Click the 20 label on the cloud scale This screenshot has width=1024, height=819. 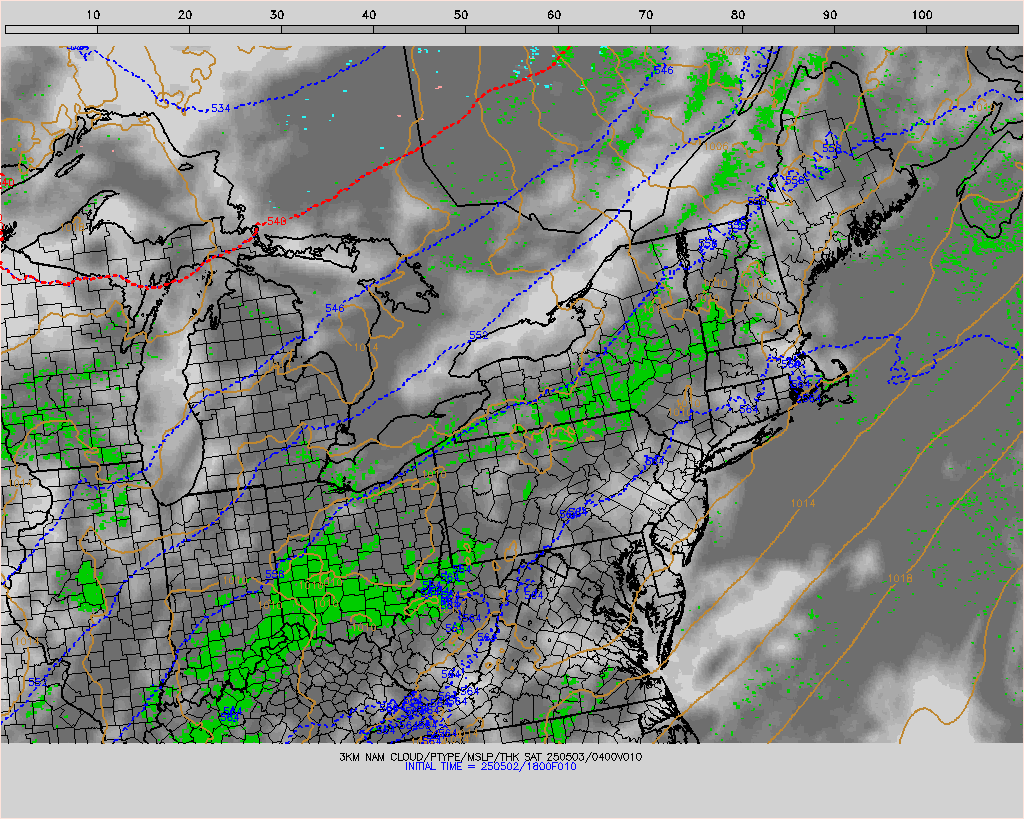pyautogui.click(x=185, y=14)
